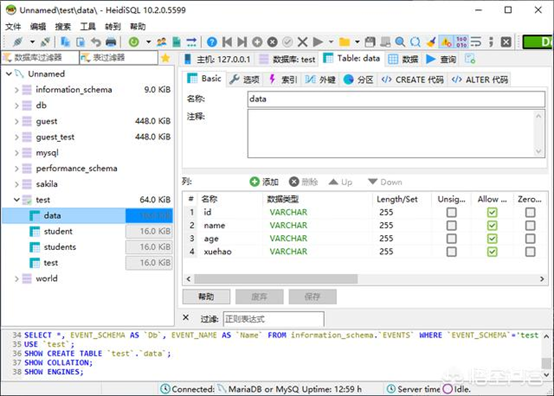Switch to the 数据库: test tab
The height and width of the screenshot is (396, 554).
pos(287,59)
